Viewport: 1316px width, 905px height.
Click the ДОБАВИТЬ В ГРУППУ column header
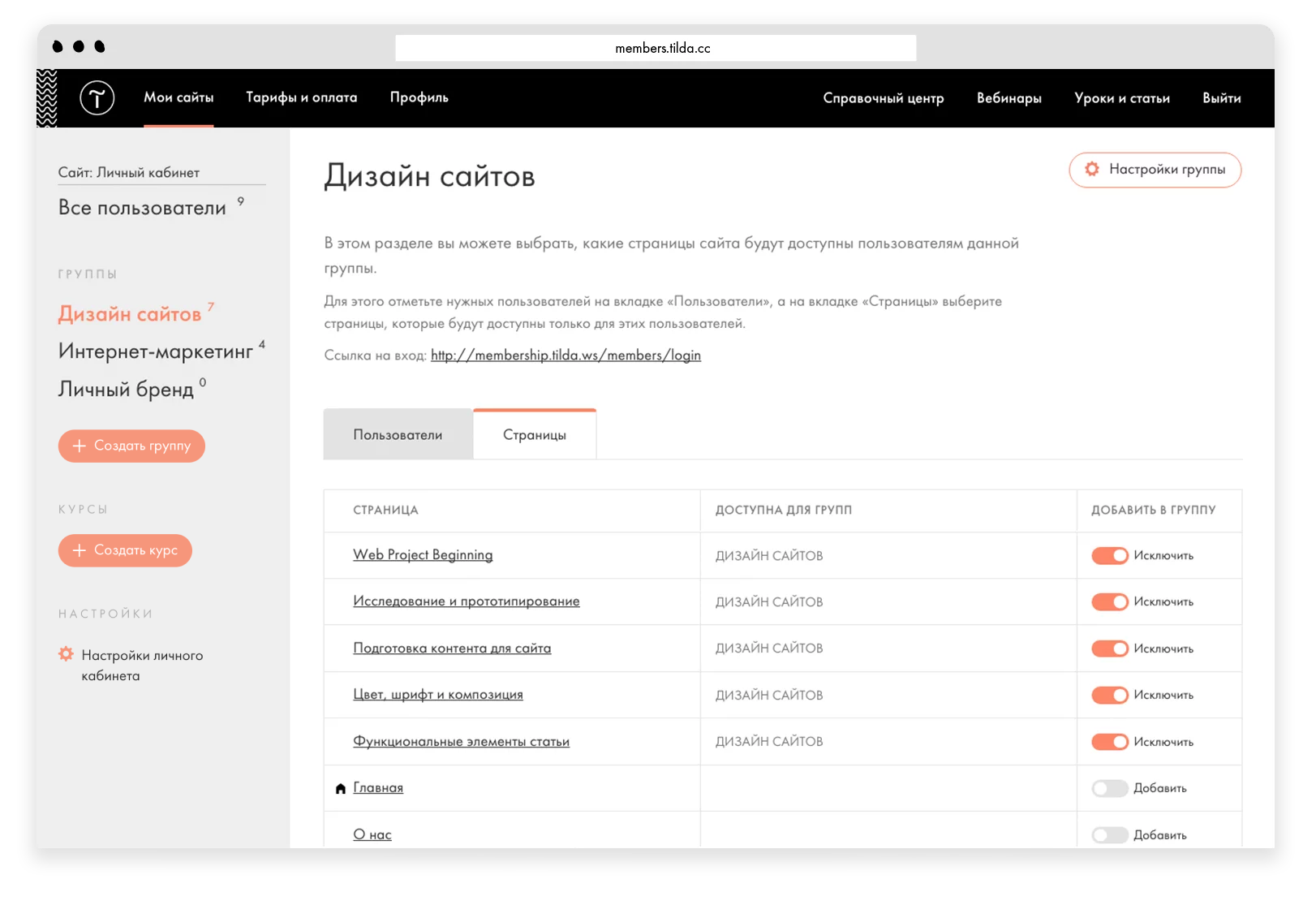click(1154, 511)
